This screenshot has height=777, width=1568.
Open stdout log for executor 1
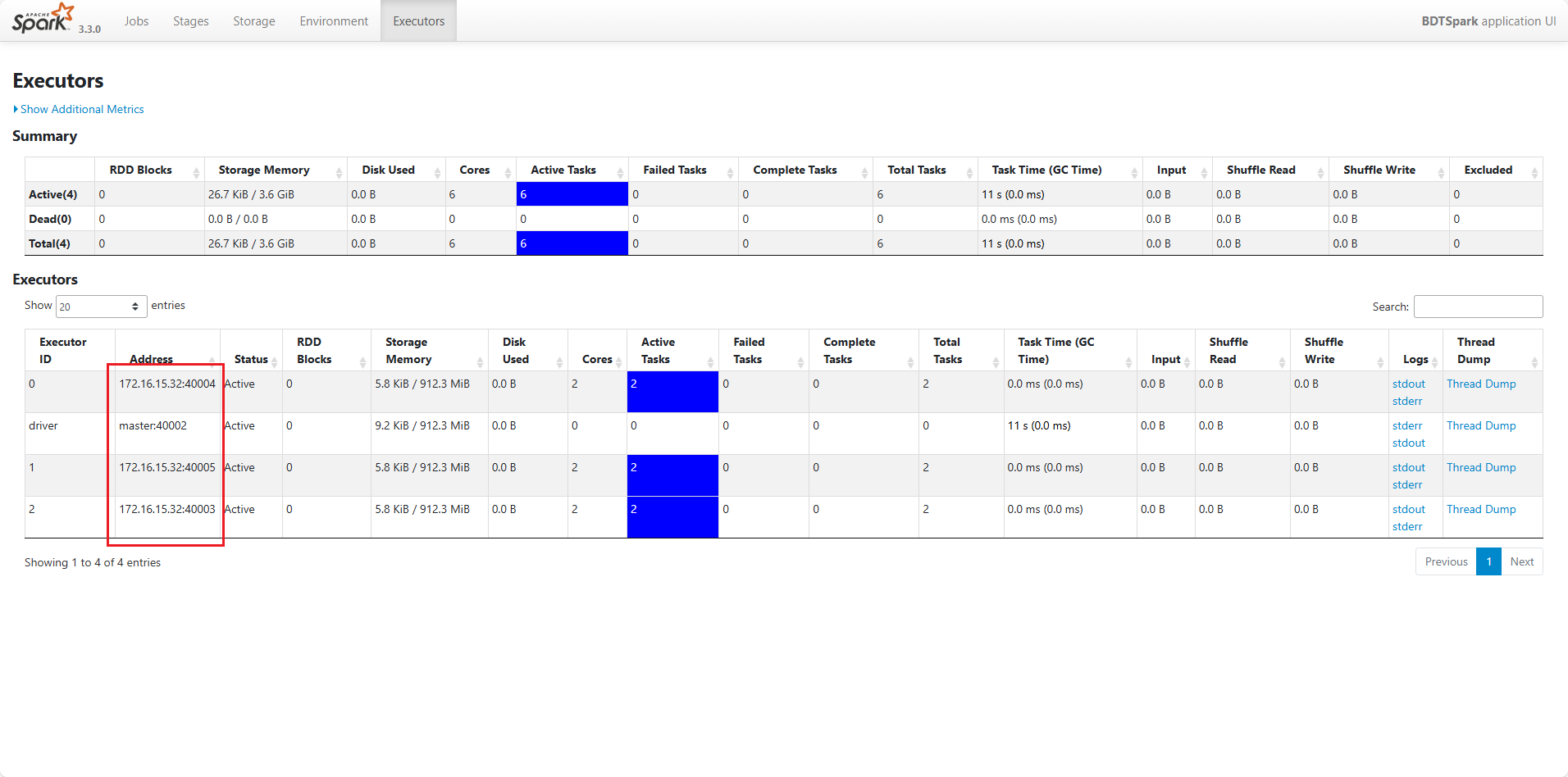[x=1408, y=467]
